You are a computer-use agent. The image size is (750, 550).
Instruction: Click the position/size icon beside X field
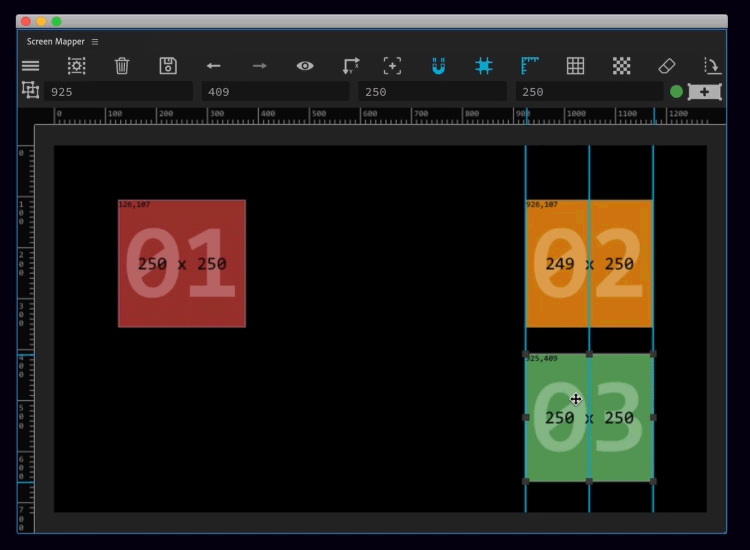pyautogui.click(x=30, y=90)
